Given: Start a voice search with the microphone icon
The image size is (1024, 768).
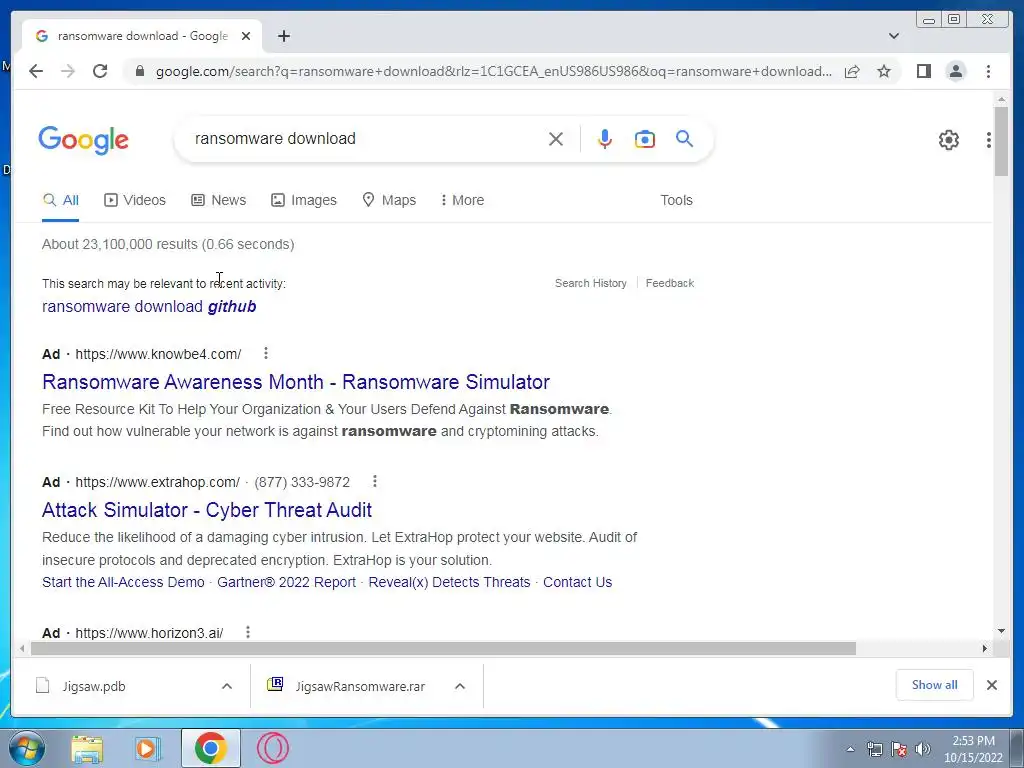Looking at the screenshot, I should pos(605,139).
